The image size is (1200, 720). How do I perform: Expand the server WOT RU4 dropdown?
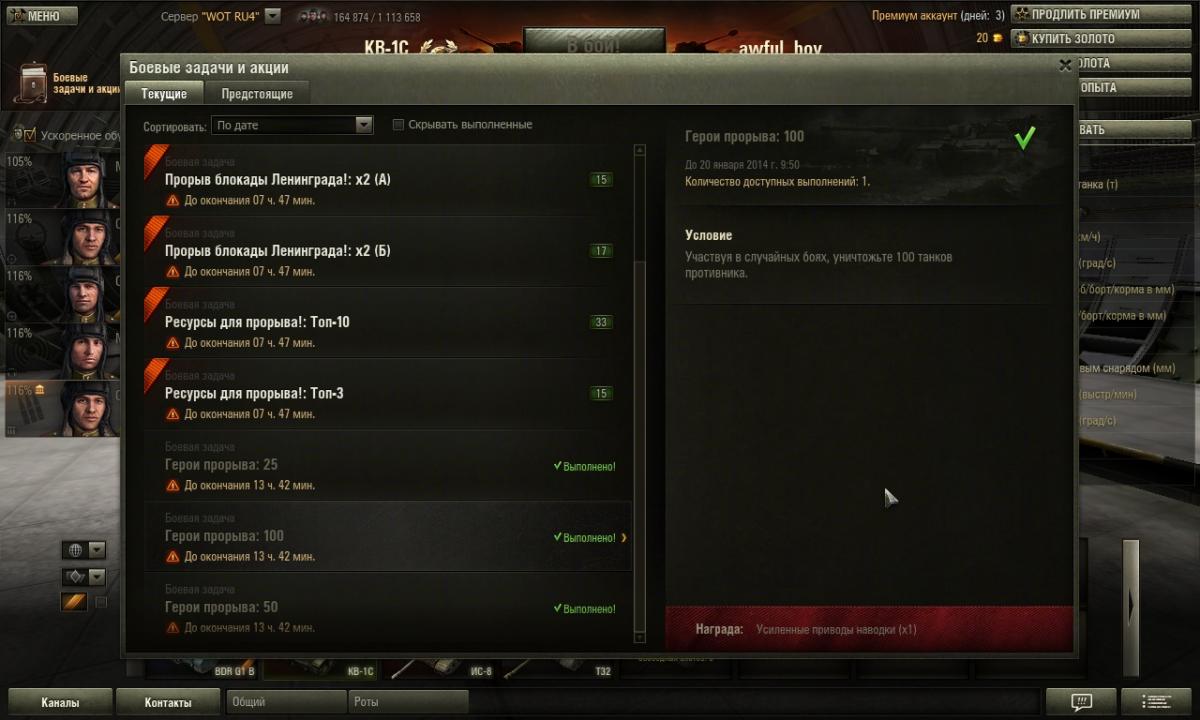273,16
